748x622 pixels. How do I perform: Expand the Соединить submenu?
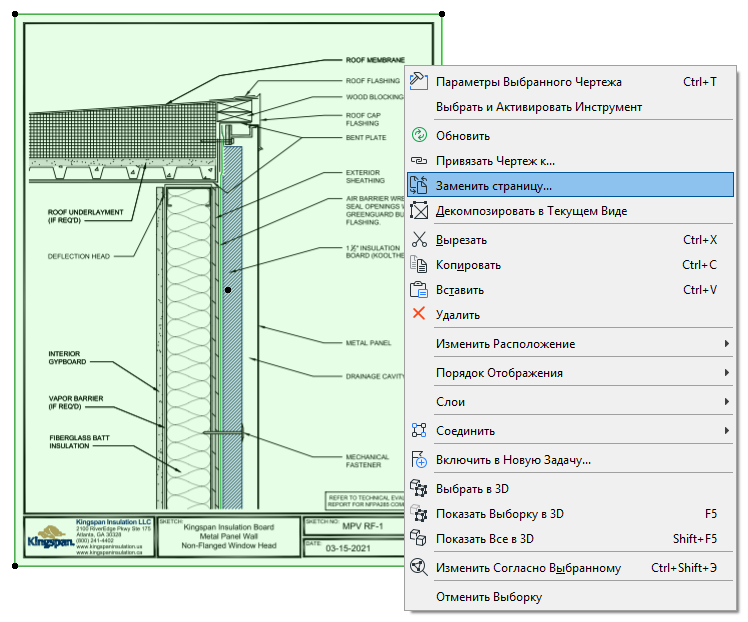[x=726, y=431]
